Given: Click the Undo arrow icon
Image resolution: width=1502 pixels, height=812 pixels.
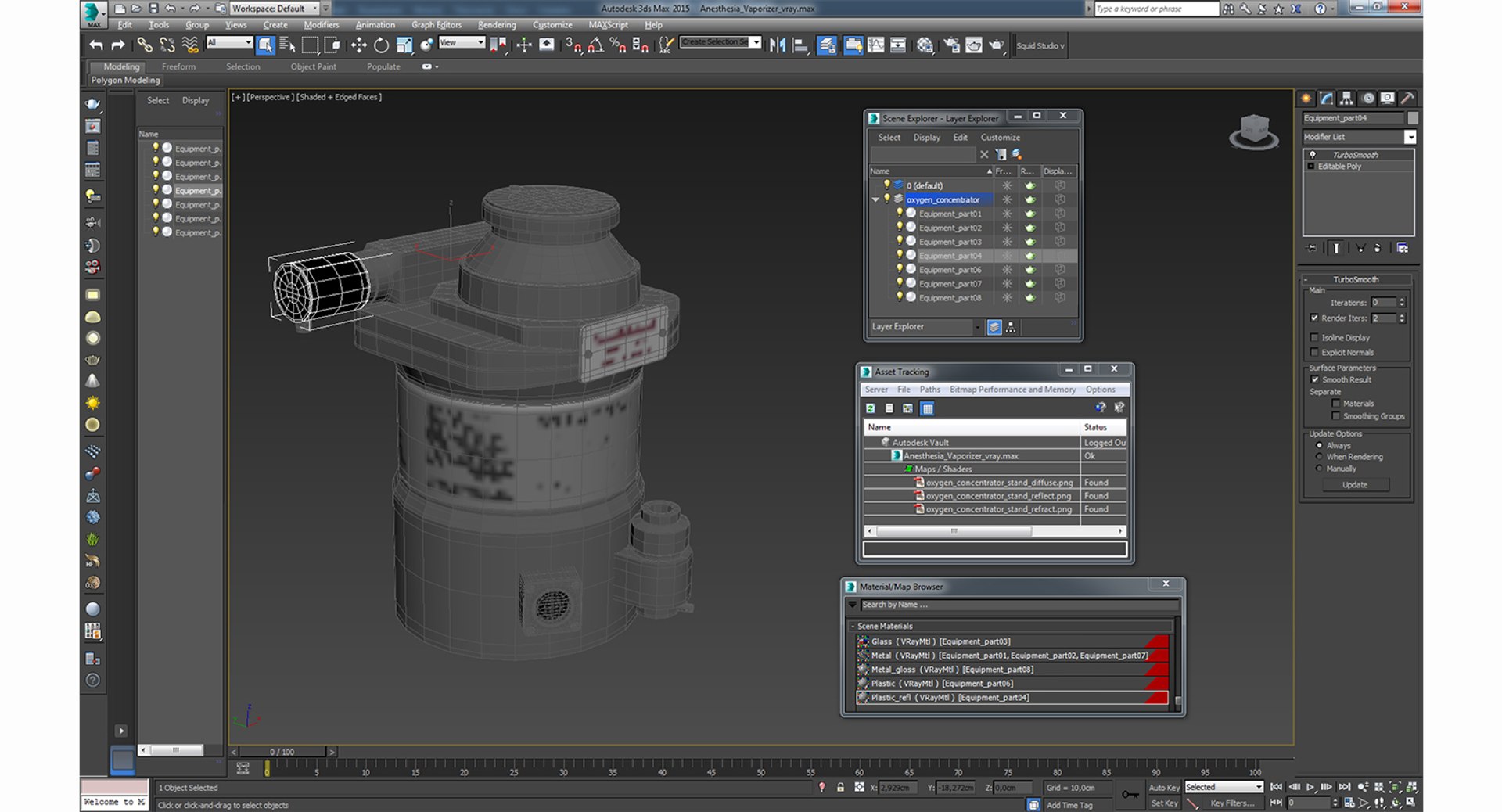Looking at the screenshot, I should coord(96,45).
